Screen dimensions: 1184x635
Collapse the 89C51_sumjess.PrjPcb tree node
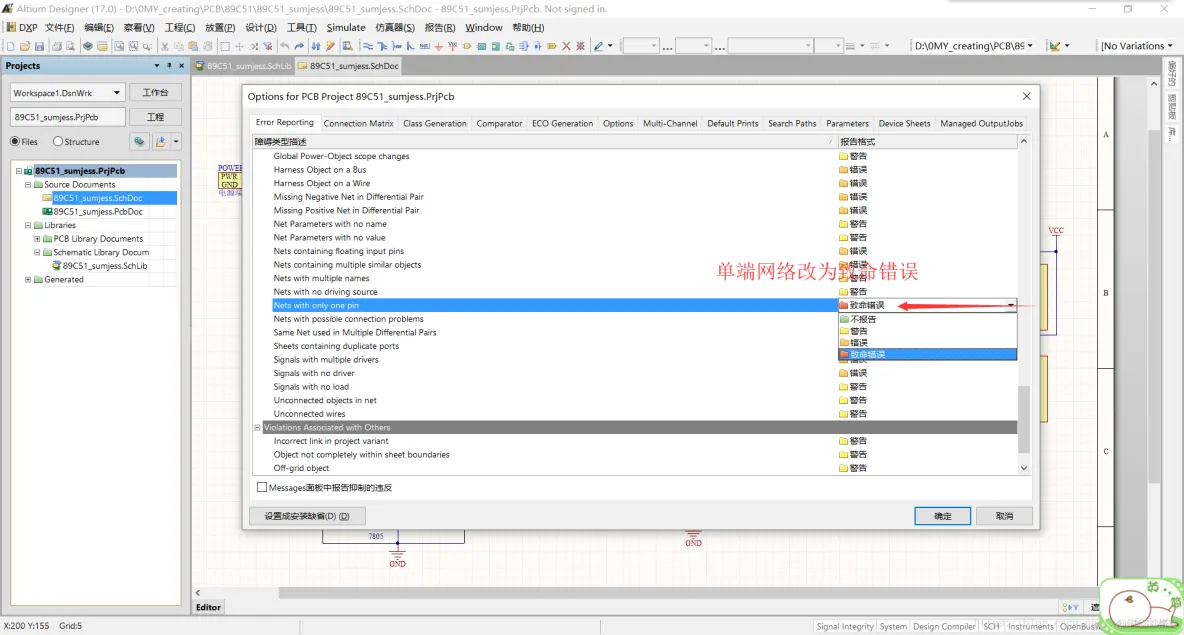click(19, 171)
